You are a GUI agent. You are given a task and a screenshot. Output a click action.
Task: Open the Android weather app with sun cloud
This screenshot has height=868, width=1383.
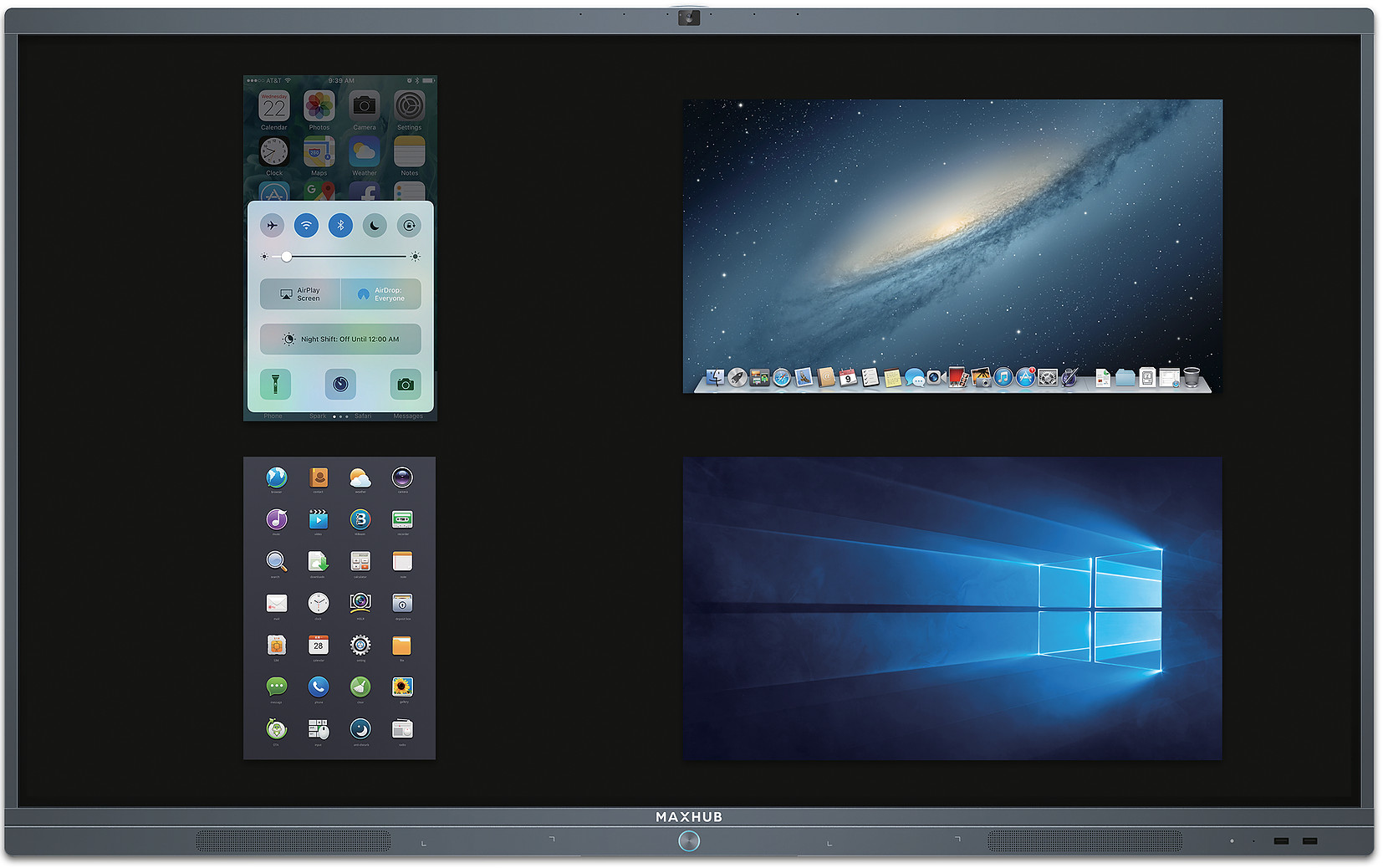click(360, 477)
